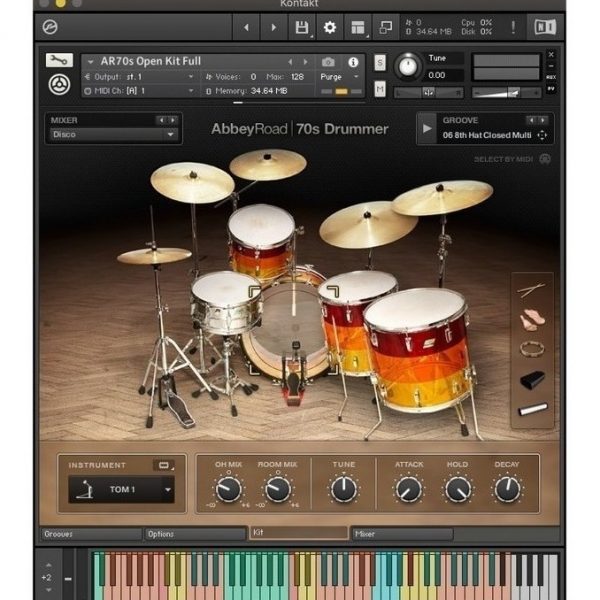Click the DECAY knob

(x=508, y=489)
